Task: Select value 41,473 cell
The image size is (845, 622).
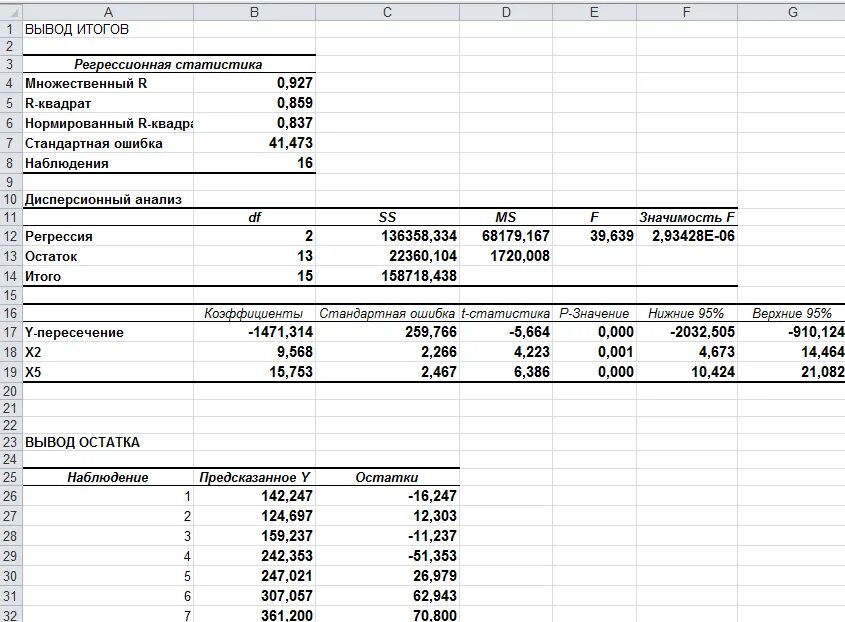Action: [x=254, y=143]
